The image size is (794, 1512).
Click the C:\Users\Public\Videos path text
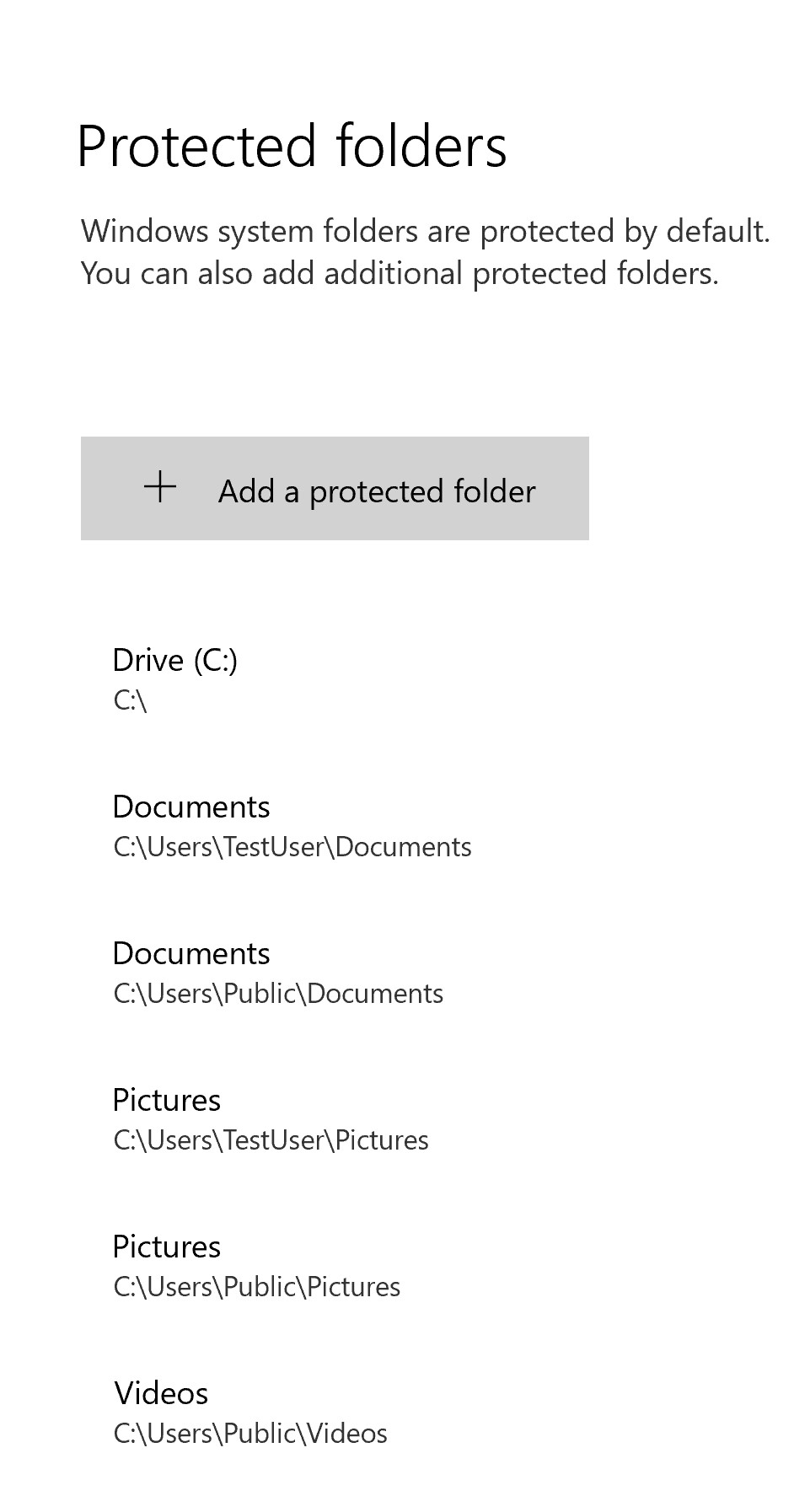250,1434
